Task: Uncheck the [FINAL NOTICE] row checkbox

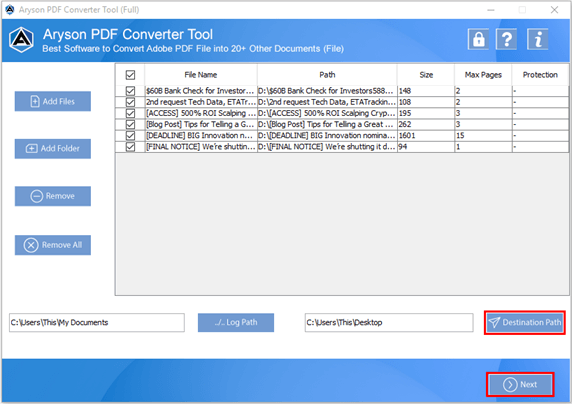Action: pyautogui.click(x=130, y=147)
